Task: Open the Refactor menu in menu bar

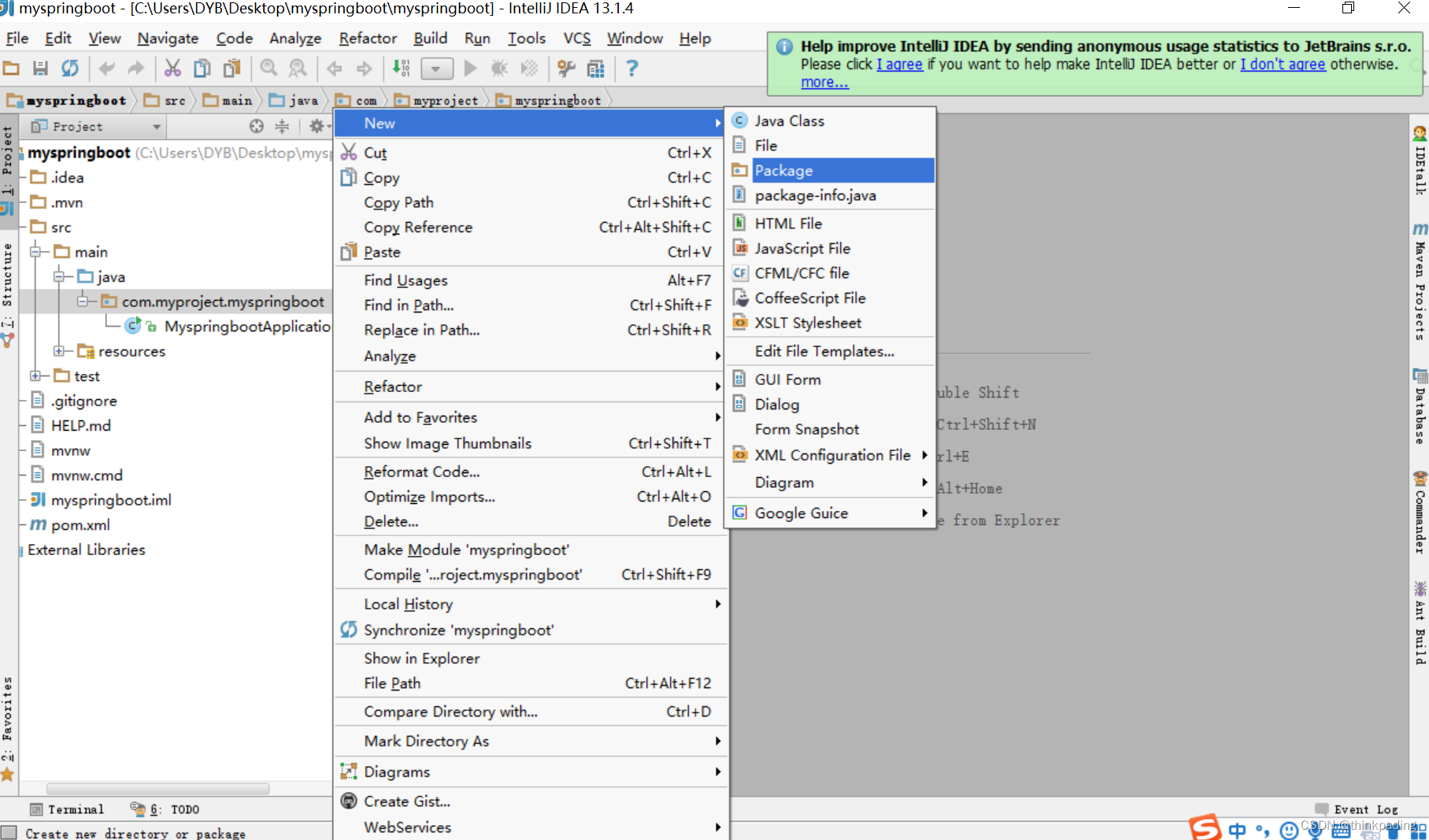Action: [x=368, y=38]
